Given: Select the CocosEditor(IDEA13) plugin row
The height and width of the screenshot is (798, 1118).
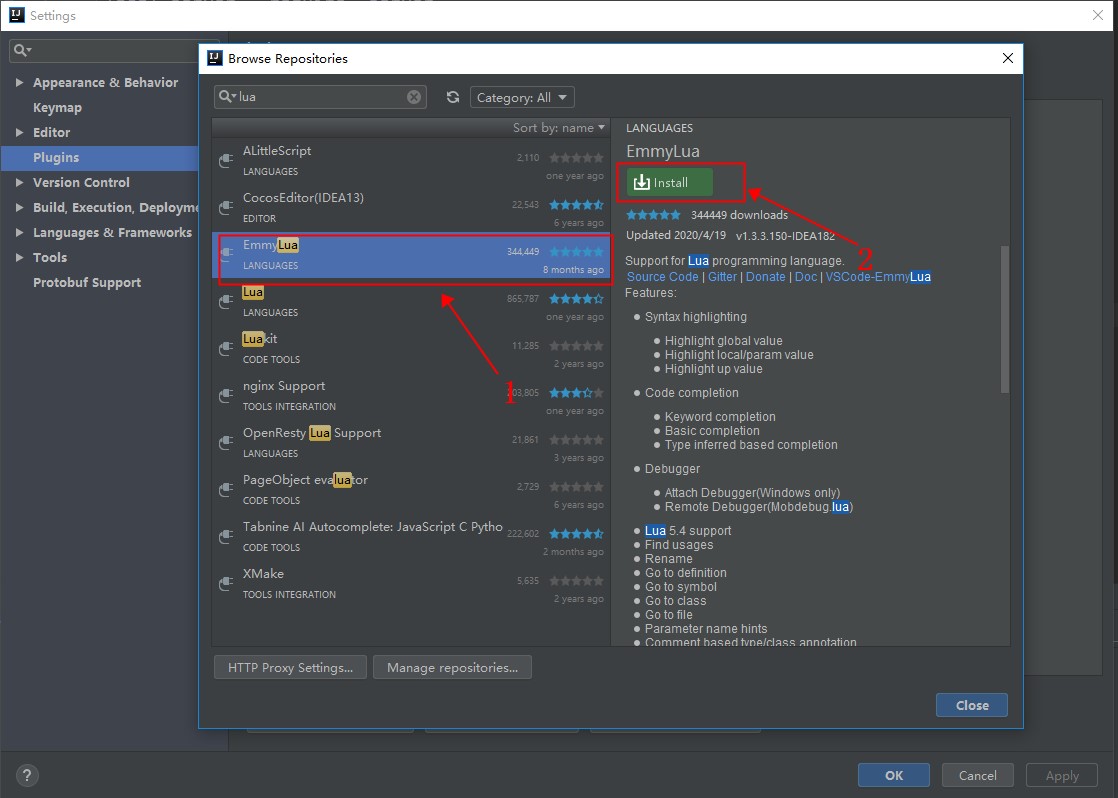Looking at the screenshot, I should click(411, 208).
